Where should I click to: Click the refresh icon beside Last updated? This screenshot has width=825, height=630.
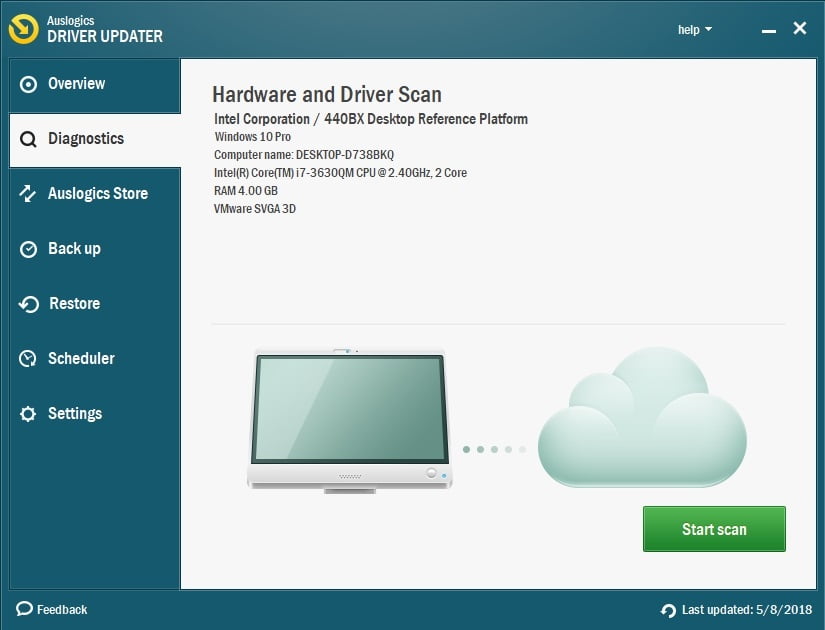point(669,610)
